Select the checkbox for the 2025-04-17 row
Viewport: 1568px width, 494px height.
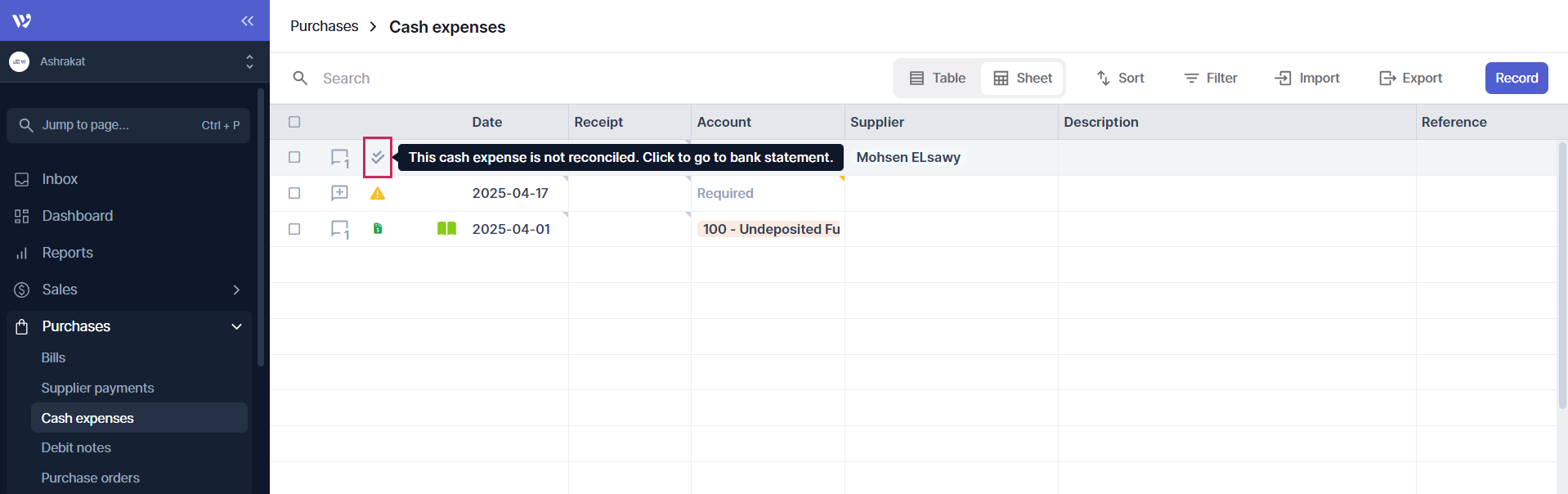pos(294,193)
